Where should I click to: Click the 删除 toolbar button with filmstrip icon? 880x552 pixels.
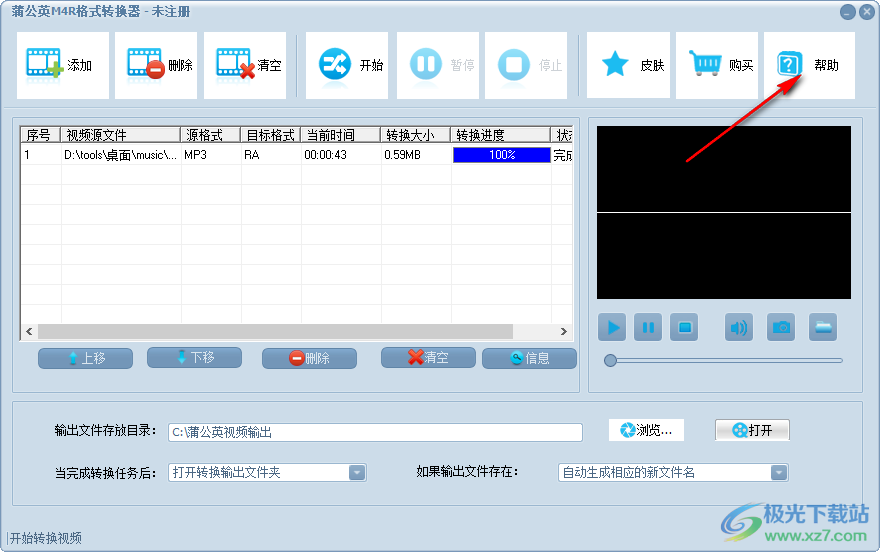[x=156, y=65]
